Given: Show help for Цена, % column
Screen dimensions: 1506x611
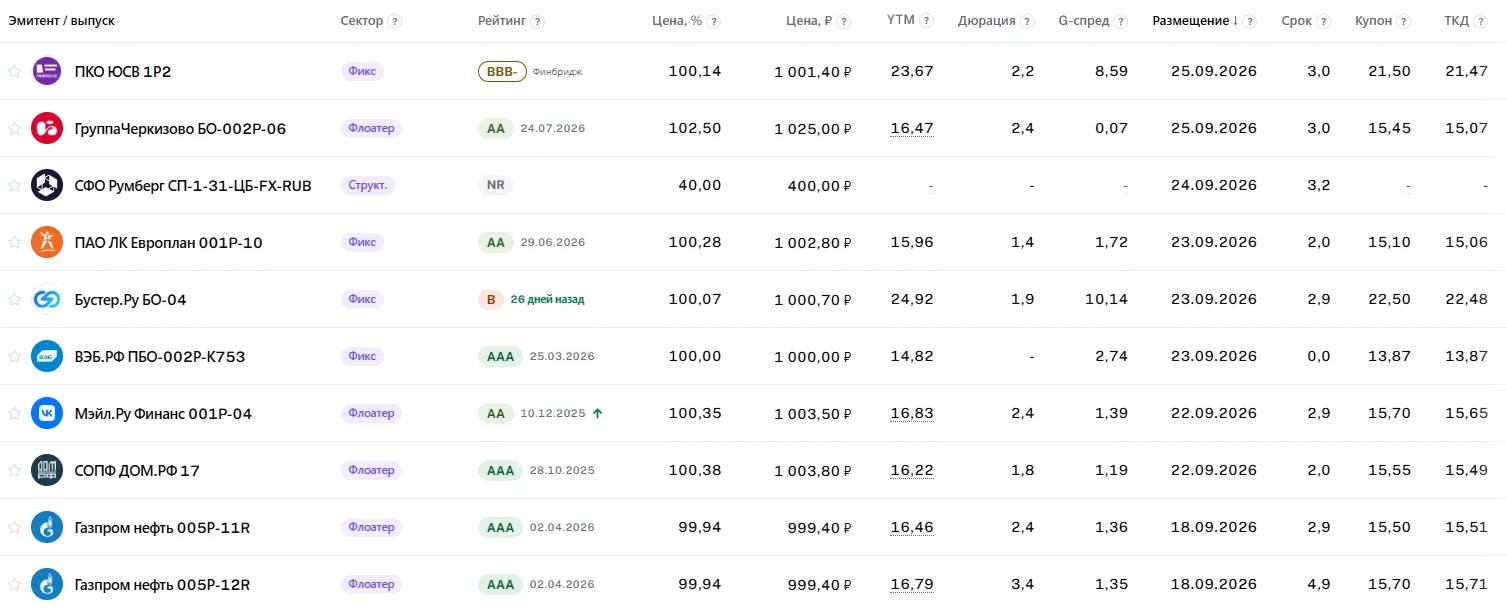Looking at the screenshot, I should click(x=714, y=21).
